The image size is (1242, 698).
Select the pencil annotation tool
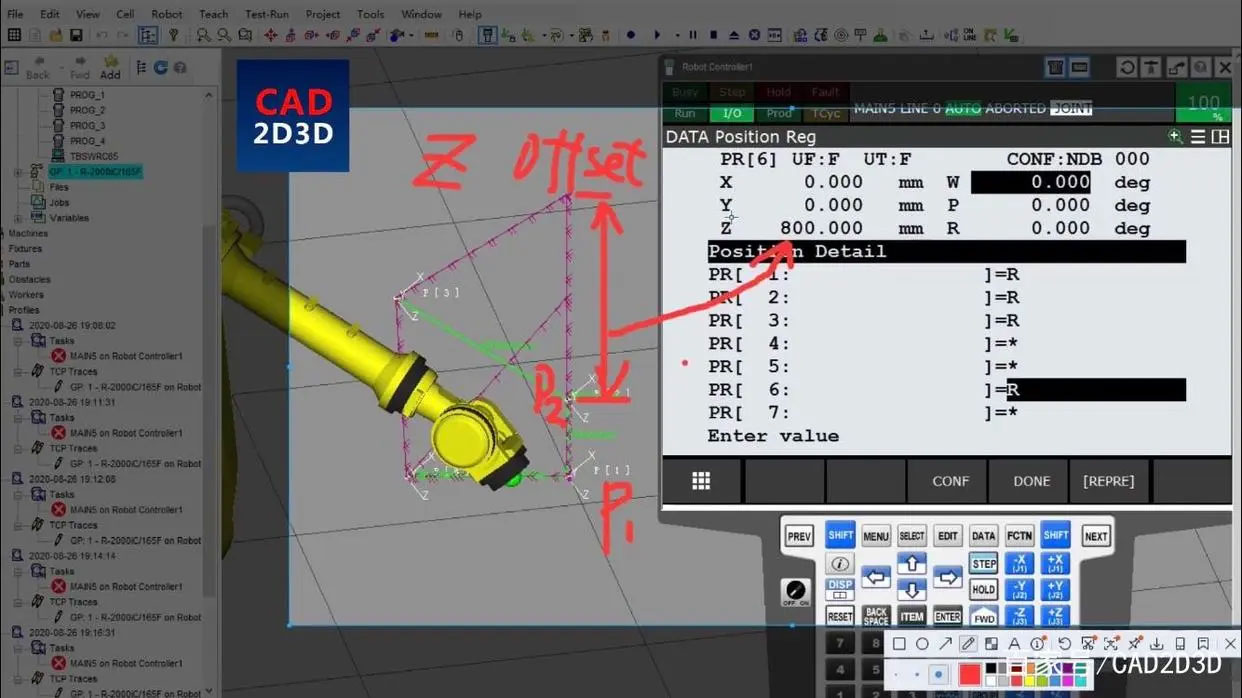[968, 644]
